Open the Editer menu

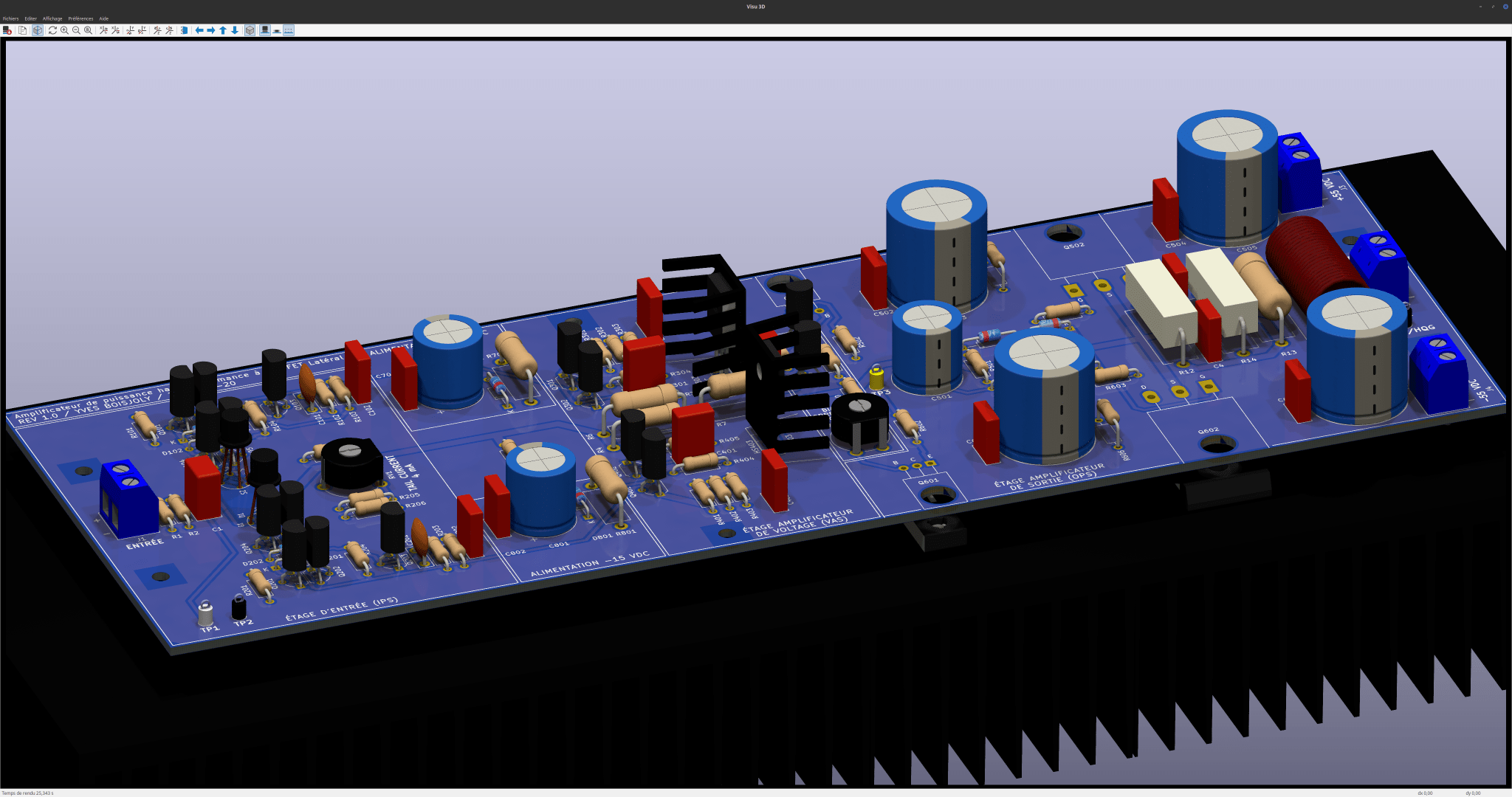pyautogui.click(x=31, y=18)
